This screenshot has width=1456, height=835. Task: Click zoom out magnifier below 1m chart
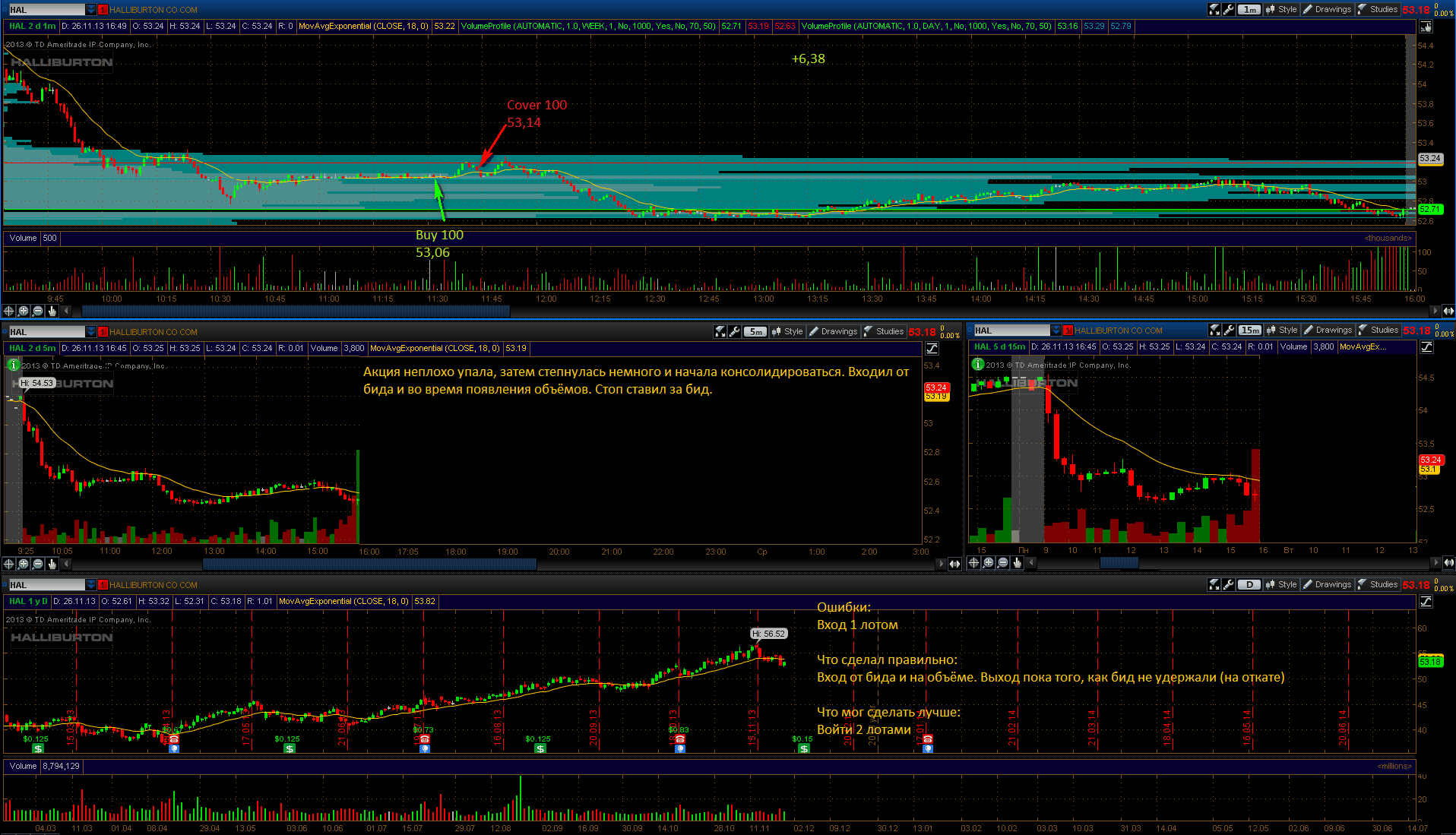(x=38, y=311)
